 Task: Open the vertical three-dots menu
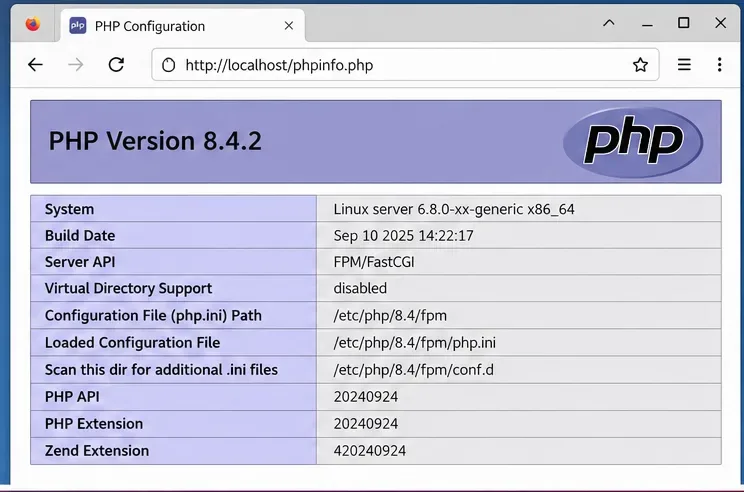coord(719,65)
